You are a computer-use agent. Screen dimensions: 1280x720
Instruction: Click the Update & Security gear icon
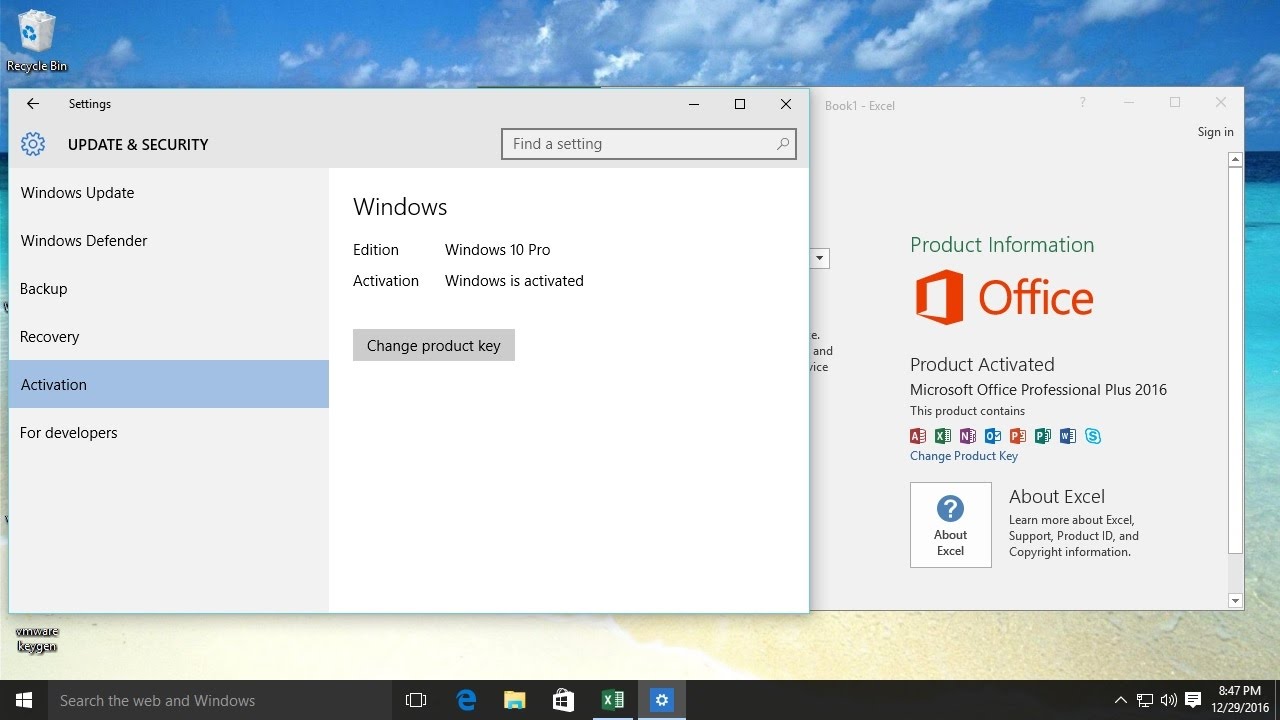point(33,144)
